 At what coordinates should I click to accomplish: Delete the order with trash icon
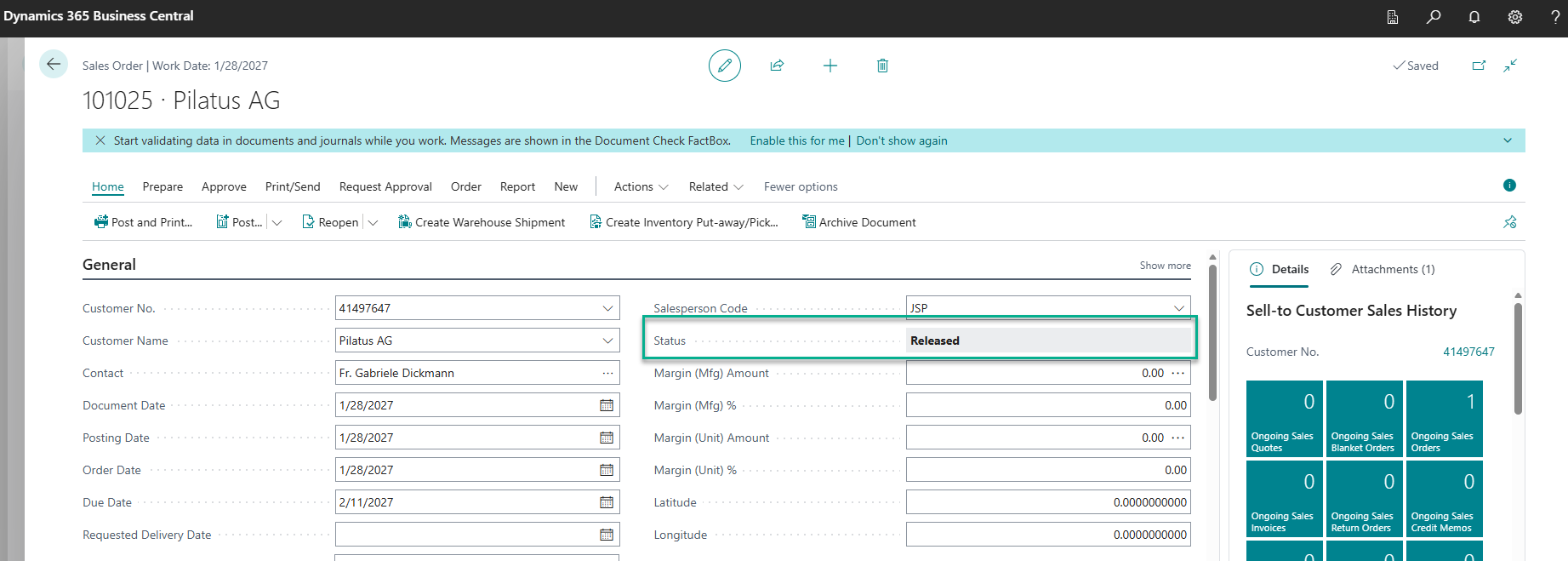pyautogui.click(x=882, y=66)
